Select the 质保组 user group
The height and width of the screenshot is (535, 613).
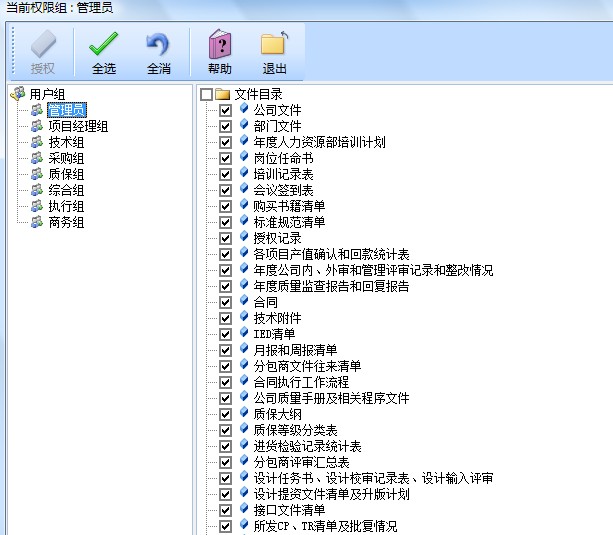pyautogui.click(x=66, y=174)
